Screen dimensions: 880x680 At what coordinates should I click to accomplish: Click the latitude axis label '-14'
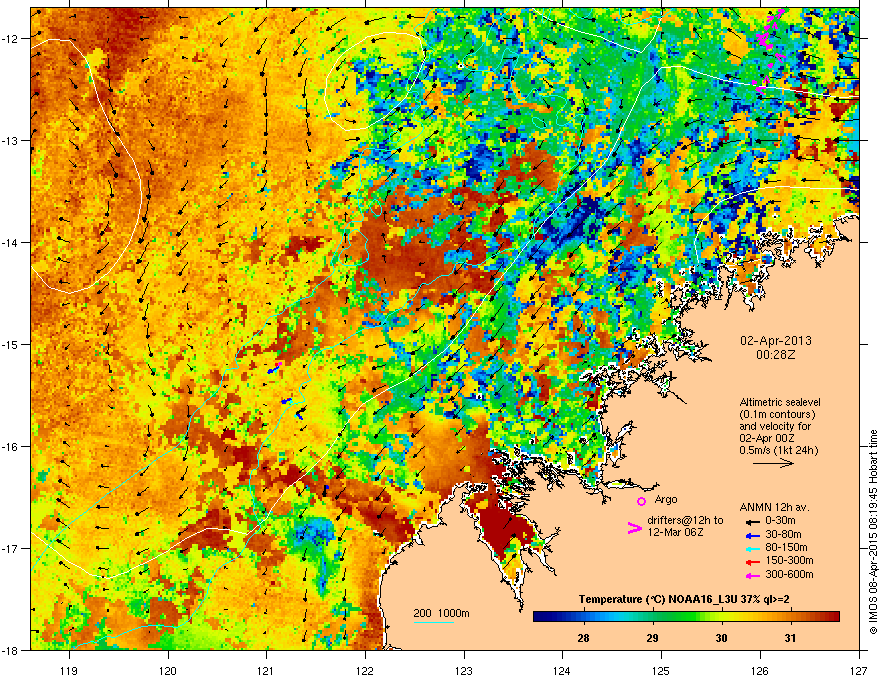11,243
